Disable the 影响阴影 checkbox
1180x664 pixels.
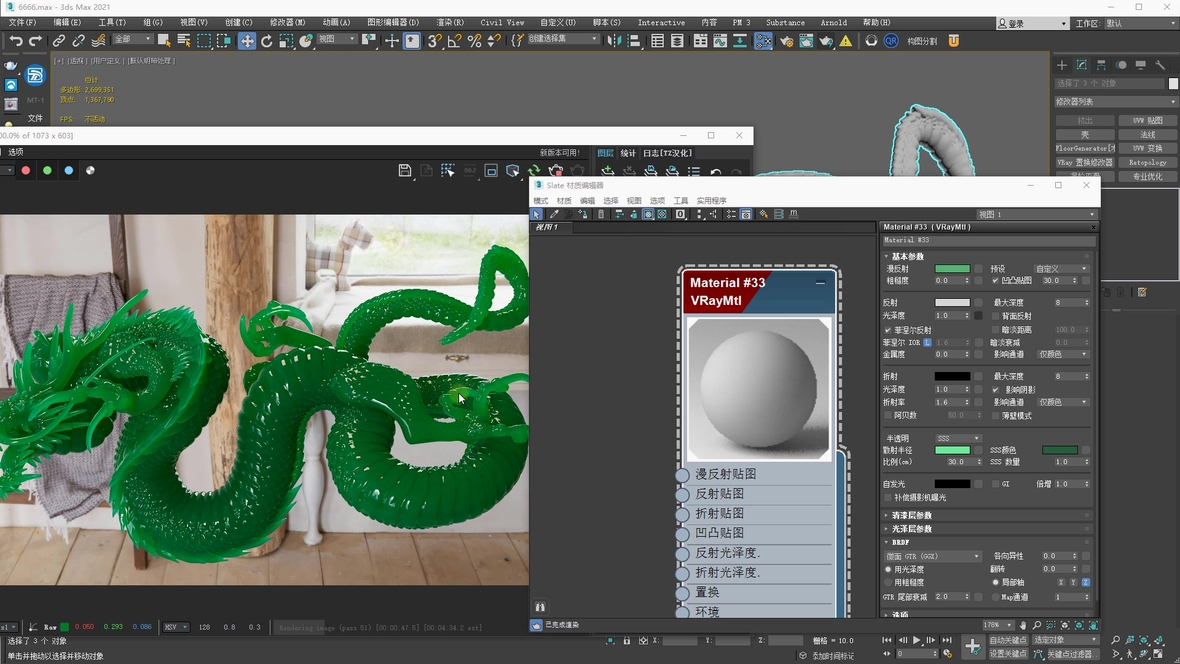point(995,389)
